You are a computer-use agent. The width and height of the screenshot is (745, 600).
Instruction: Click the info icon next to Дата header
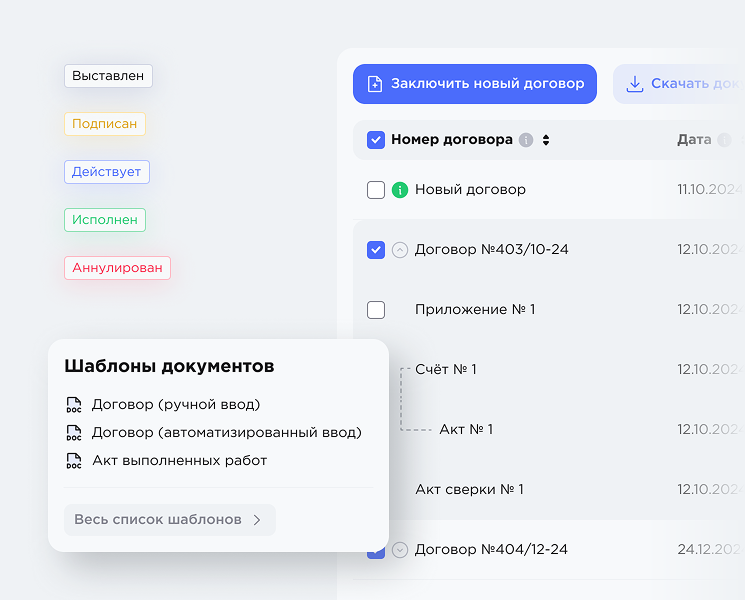724,140
